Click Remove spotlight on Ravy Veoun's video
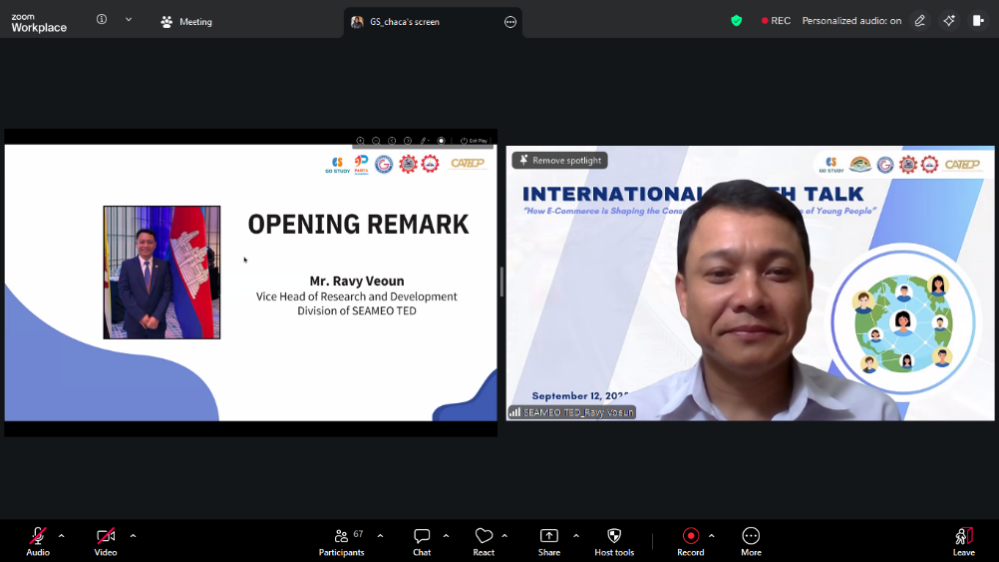Viewport: 999px width, 562px height. [x=560, y=161]
